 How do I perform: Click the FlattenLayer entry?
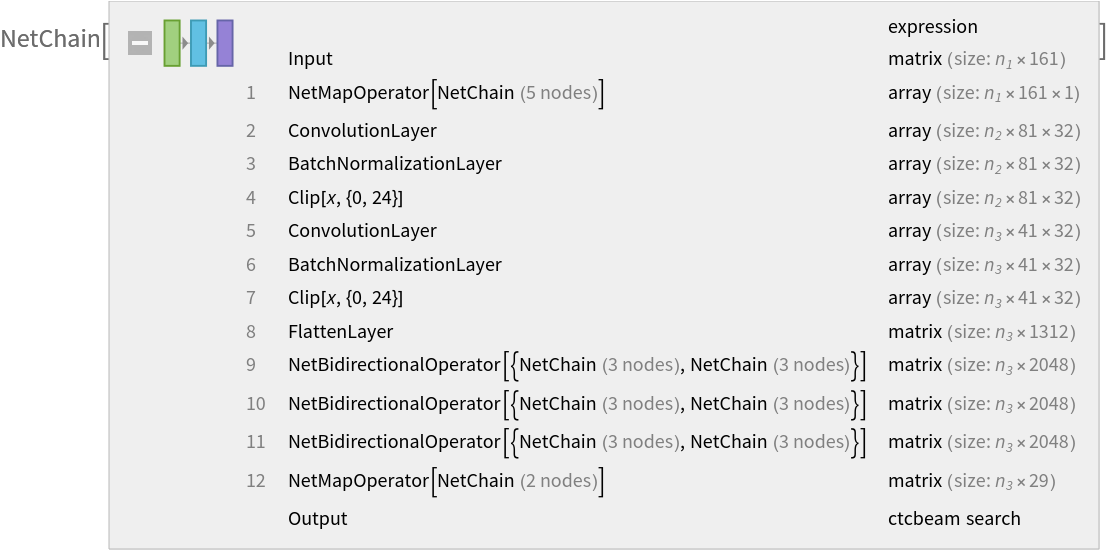click(x=340, y=332)
